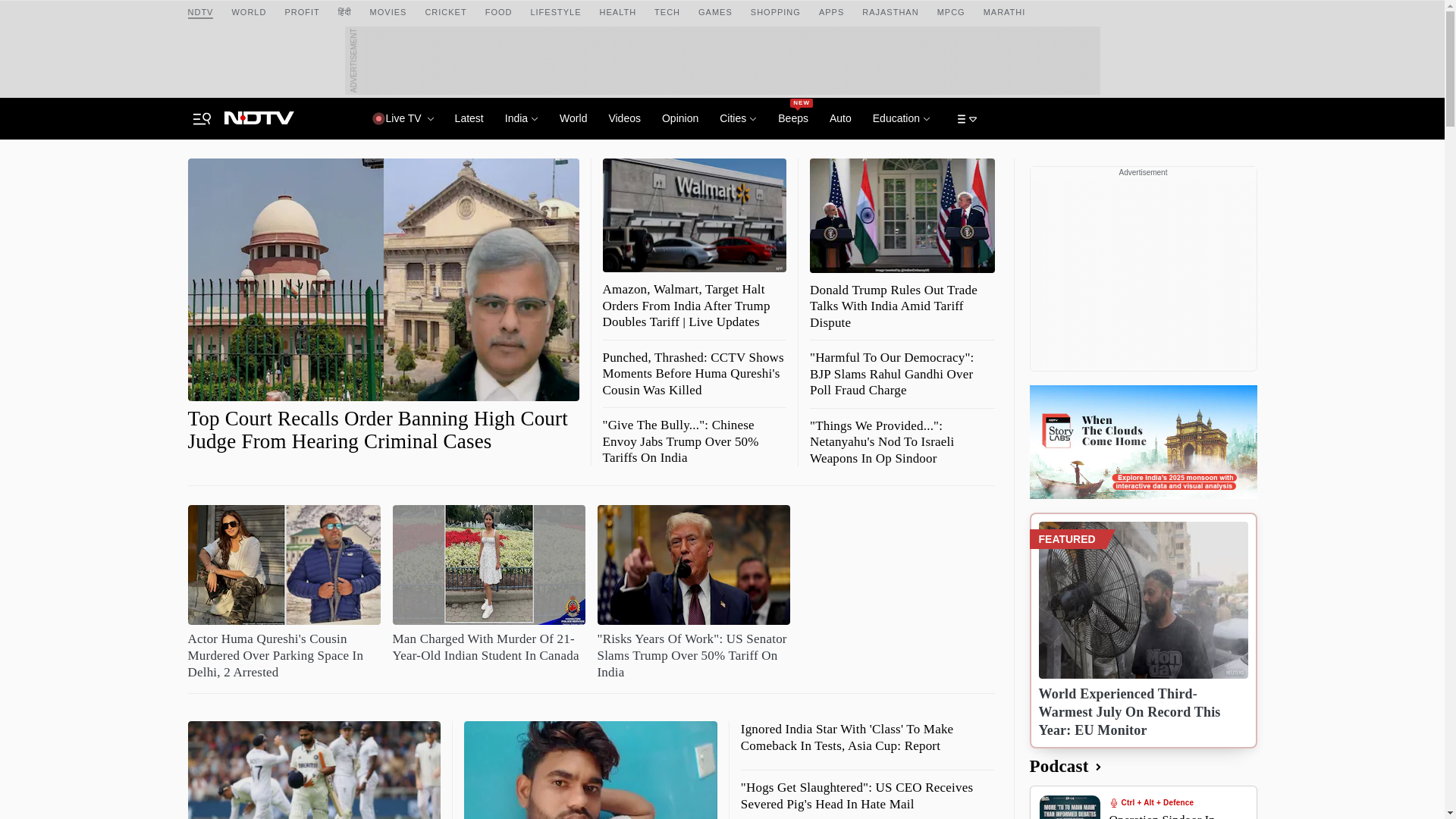Open APPS in the top bar

tap(831, 13)
